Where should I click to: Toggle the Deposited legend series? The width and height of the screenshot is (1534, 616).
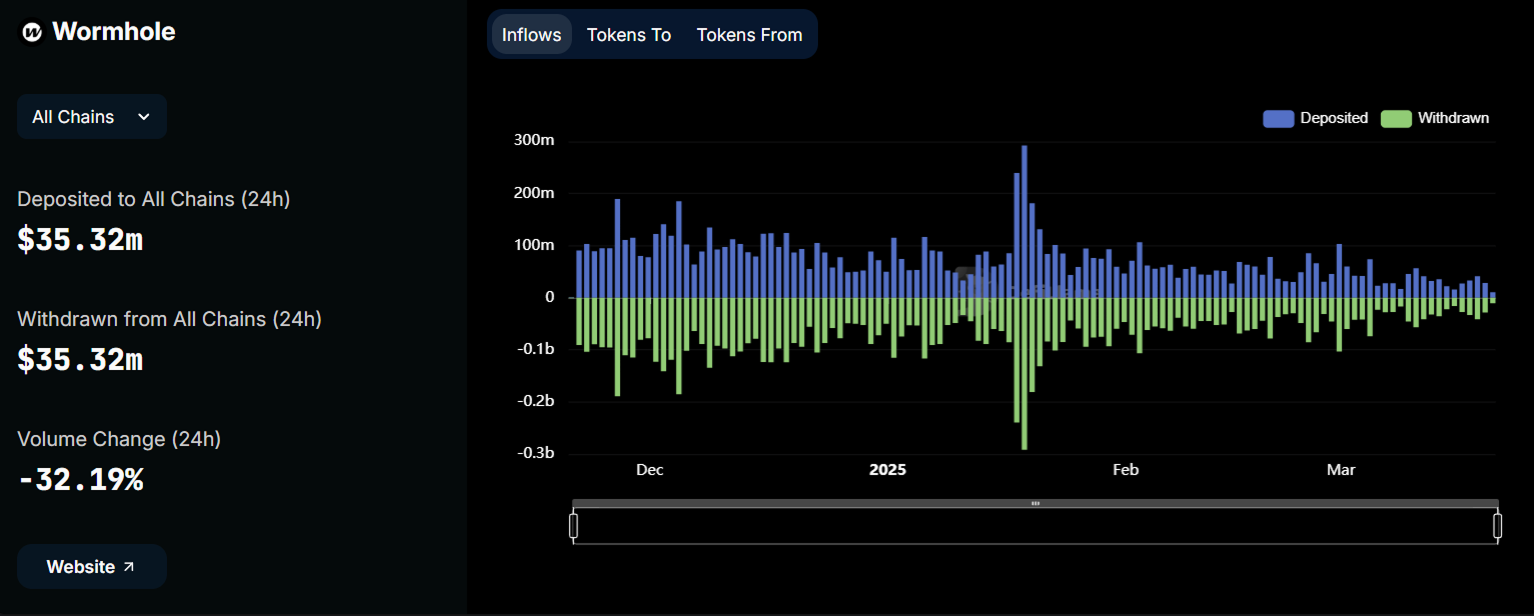[x=1315, y=118]
